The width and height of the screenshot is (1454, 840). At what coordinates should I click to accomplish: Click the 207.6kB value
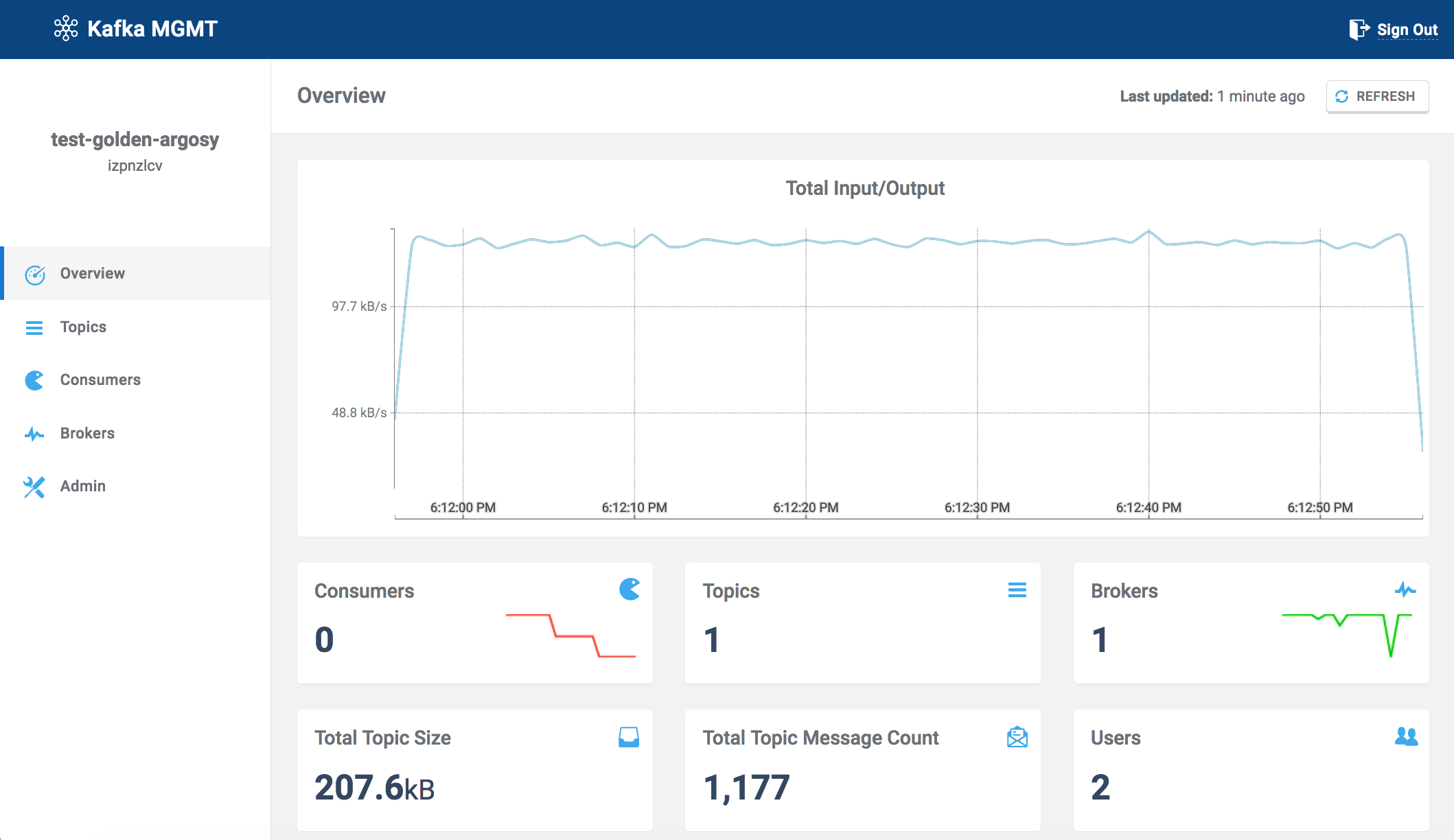click(x=375, y=787)
